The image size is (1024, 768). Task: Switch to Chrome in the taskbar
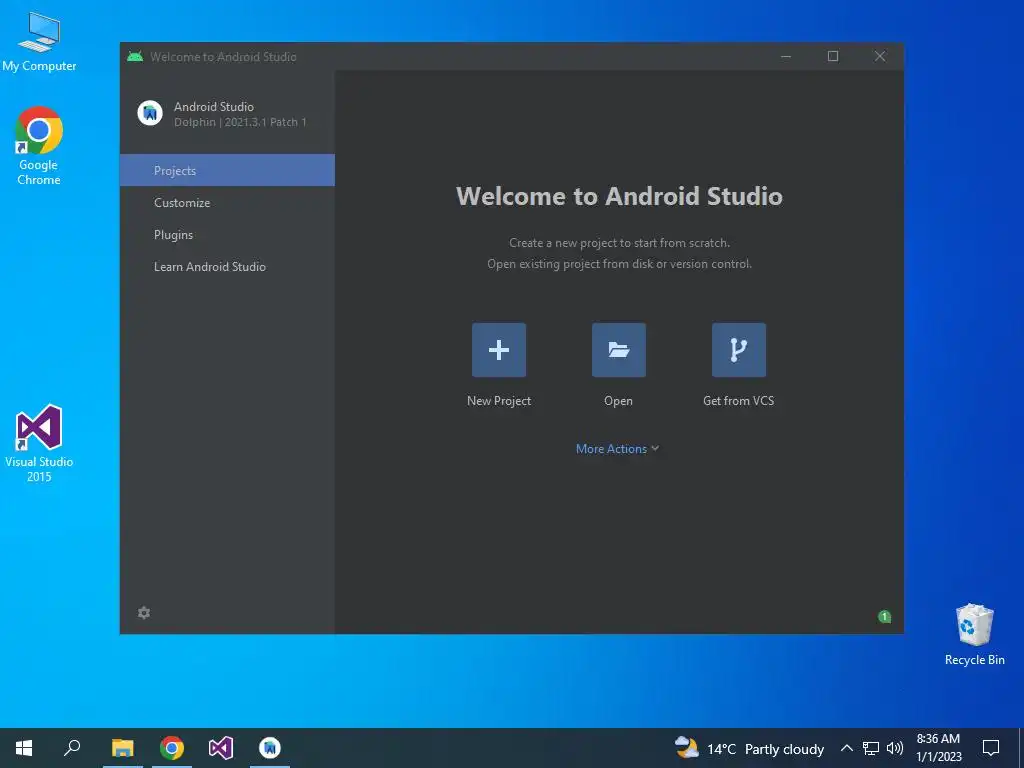(172, 748)
